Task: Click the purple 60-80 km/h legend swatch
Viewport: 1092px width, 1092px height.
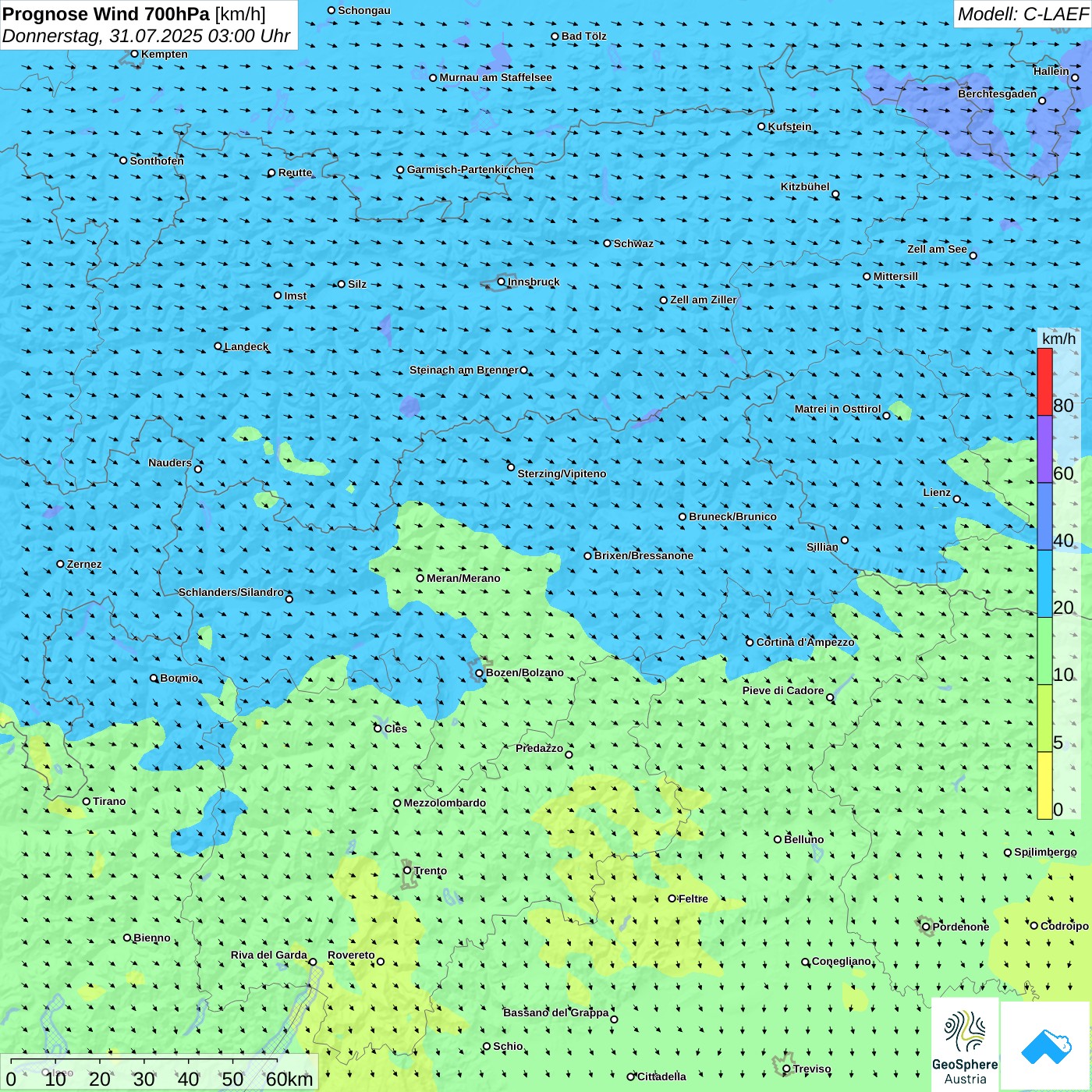Action: [x=1044, y=449]
